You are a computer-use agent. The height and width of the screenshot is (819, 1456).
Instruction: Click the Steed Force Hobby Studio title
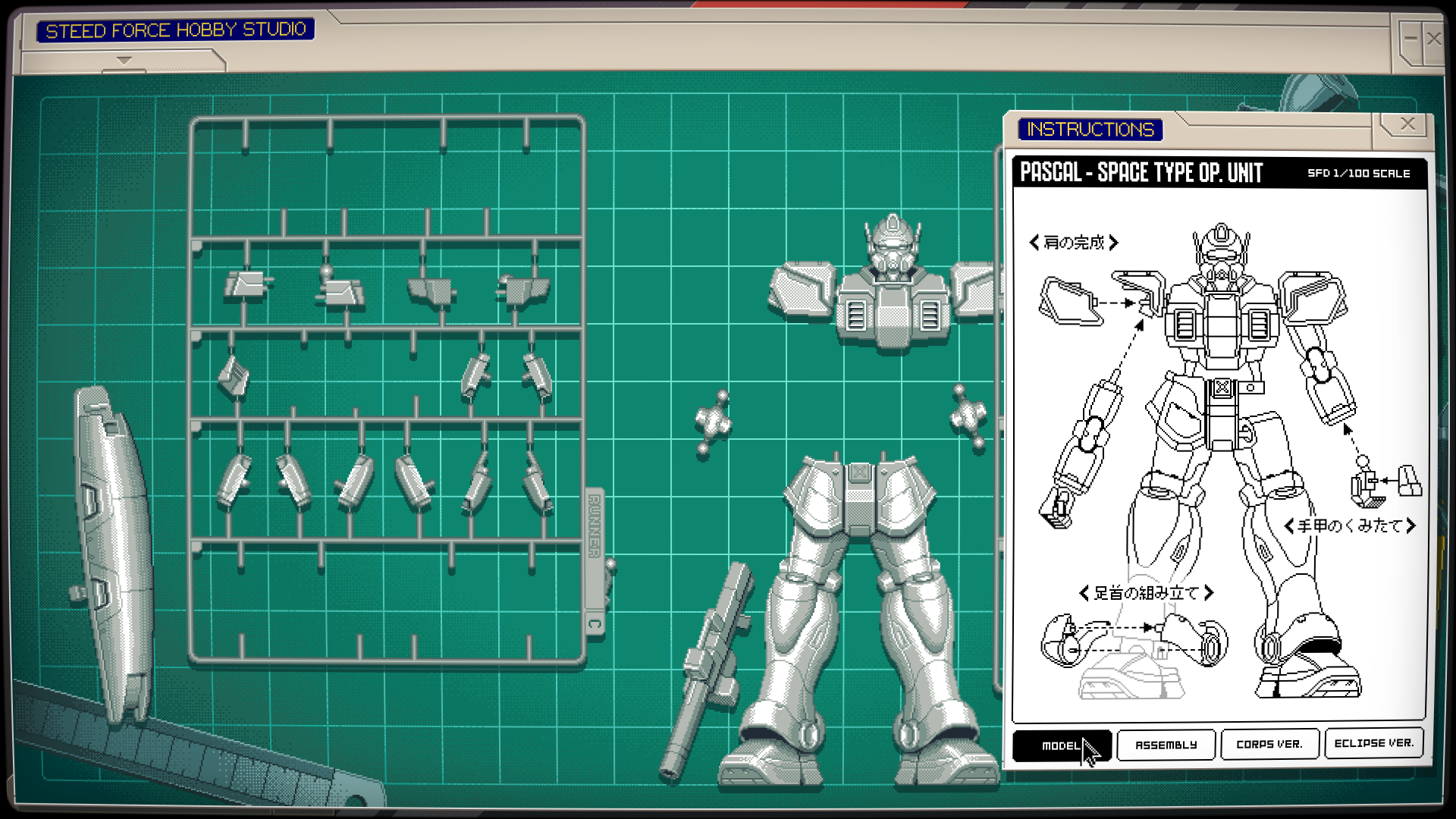tap(175, 30)
